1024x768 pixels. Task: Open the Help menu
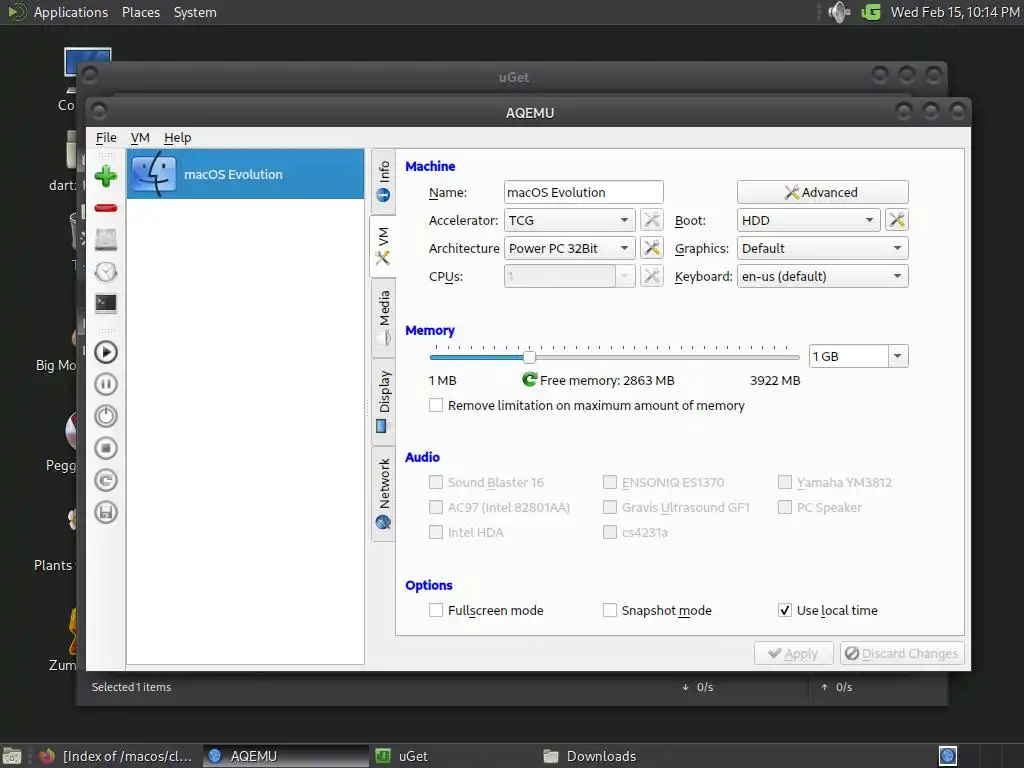[178, 137]
